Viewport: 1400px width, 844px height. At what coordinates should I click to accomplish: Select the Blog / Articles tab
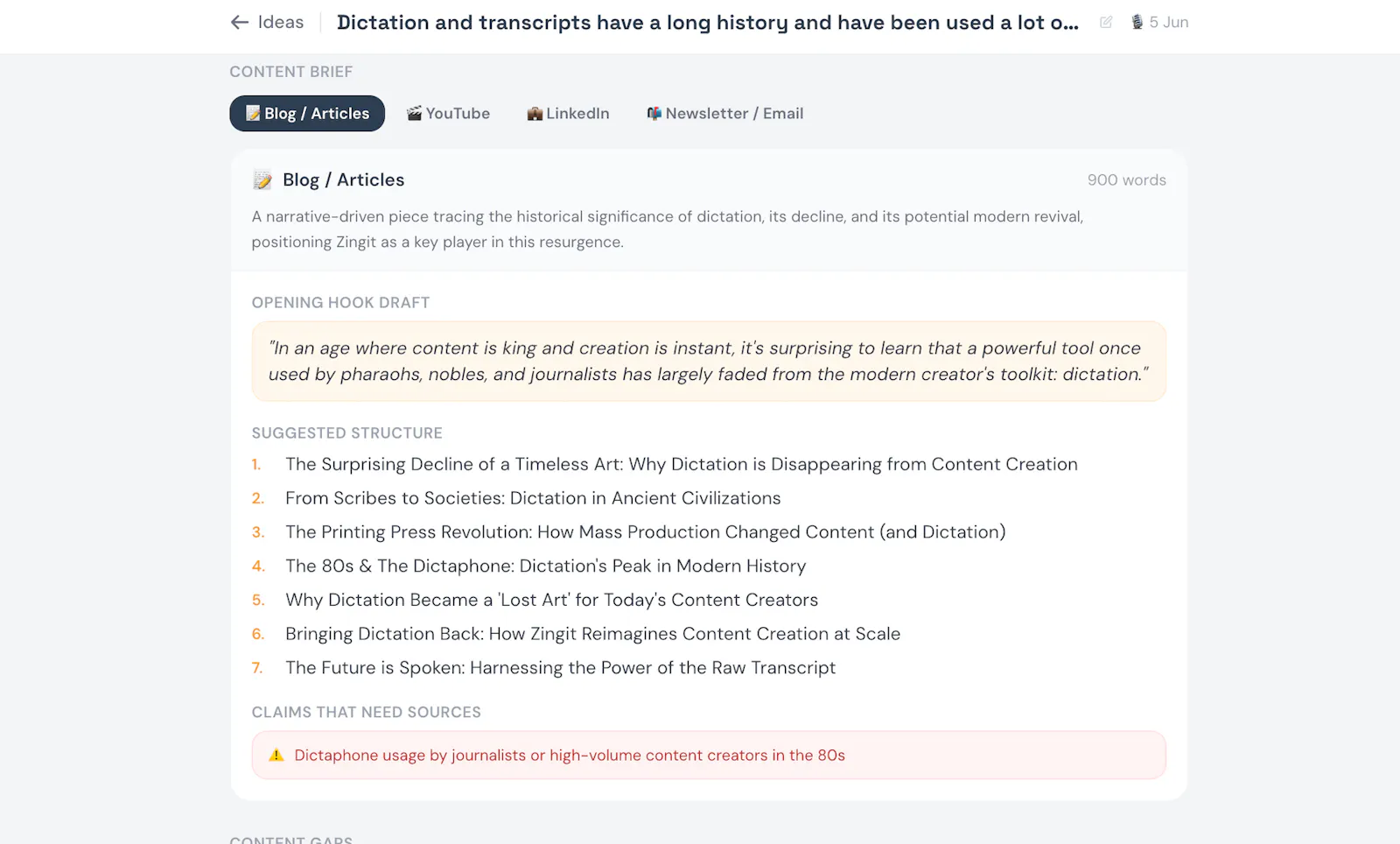(307, 114)
